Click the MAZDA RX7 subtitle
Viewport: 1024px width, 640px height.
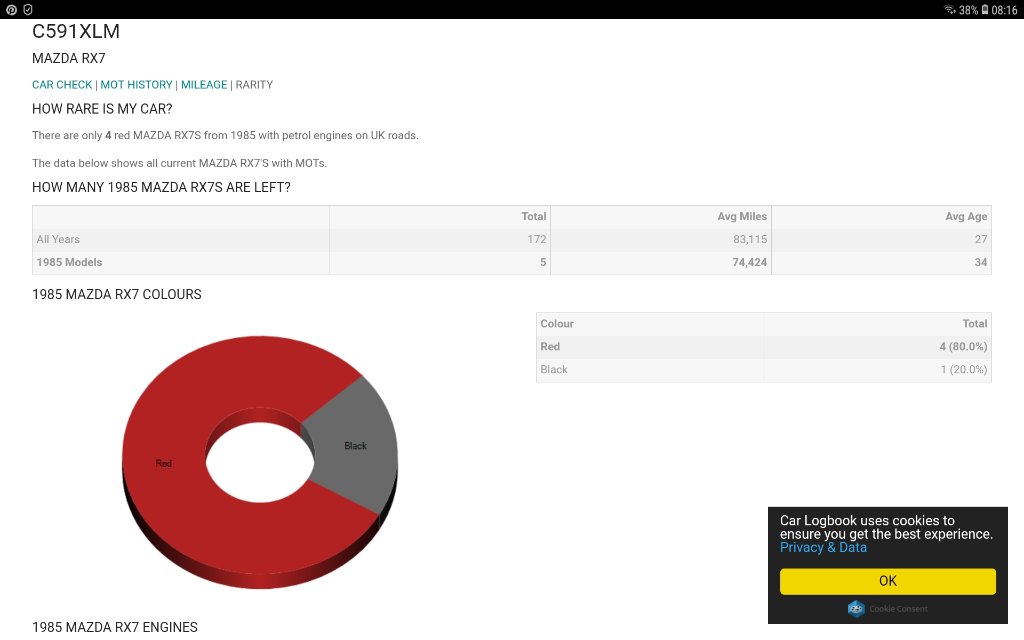pyautogui.click(x=69, y=58)
